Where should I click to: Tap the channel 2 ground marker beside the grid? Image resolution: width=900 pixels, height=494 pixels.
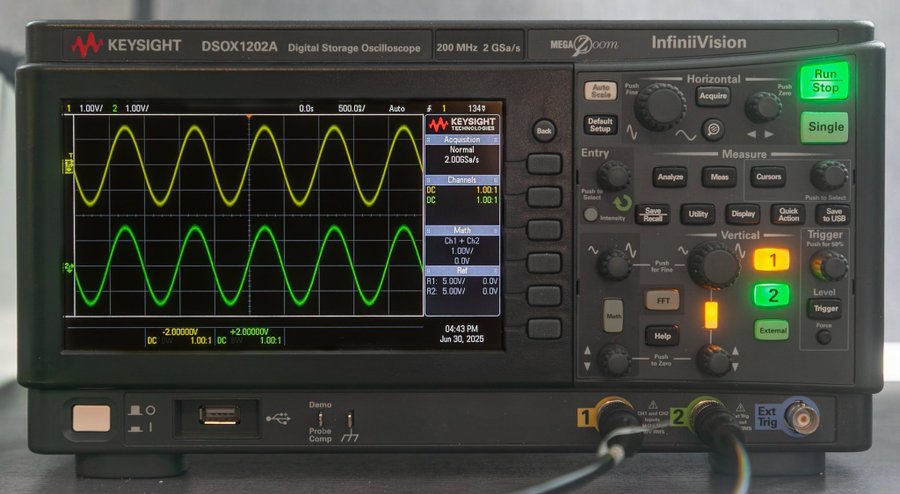click(x=69, y=267)
